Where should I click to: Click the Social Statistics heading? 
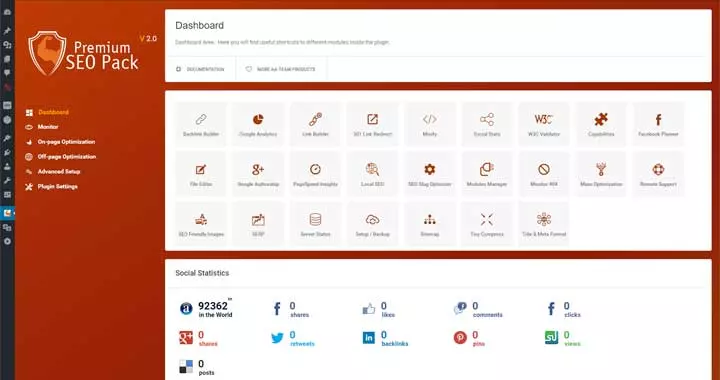(202, 273)
